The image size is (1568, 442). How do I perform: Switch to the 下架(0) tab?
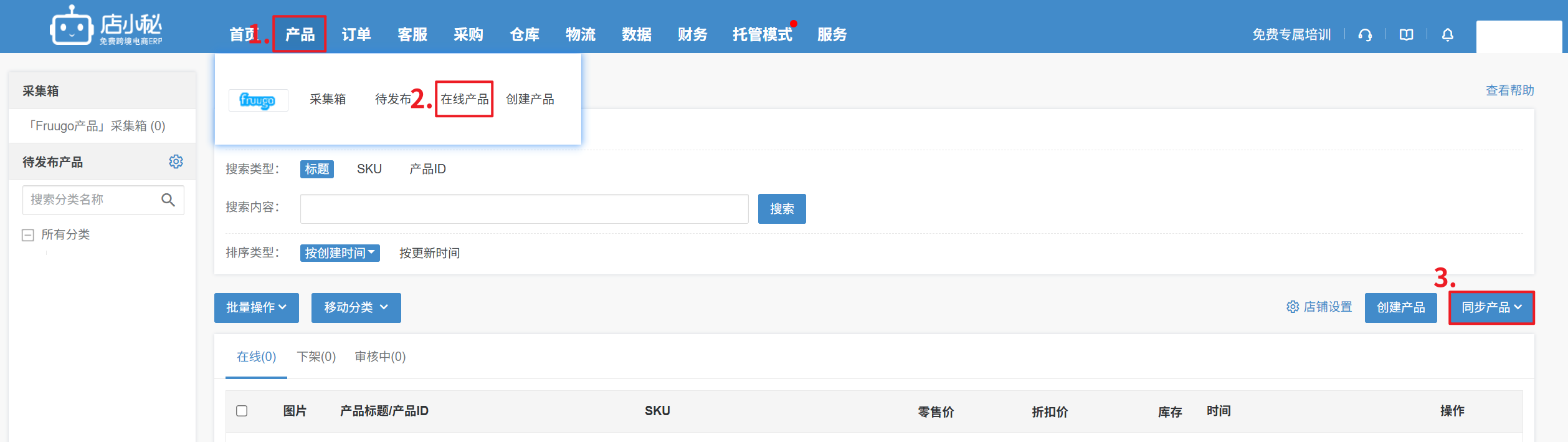pos(316,357)
